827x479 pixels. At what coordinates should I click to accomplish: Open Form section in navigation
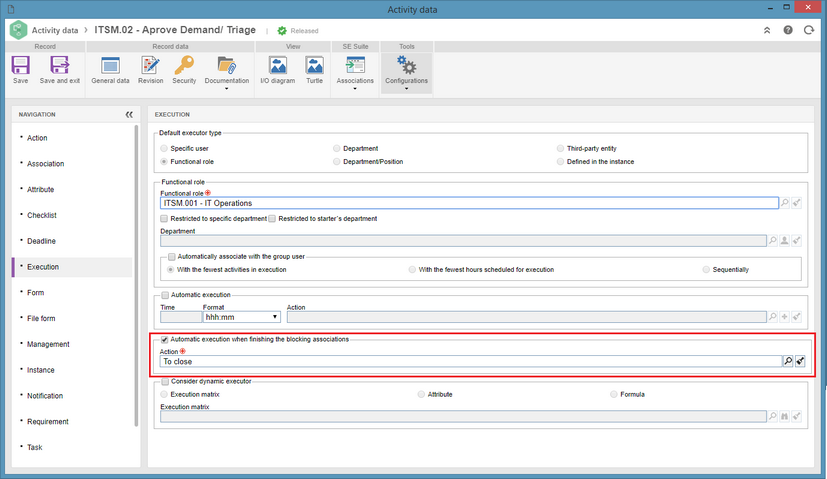click(x=35, y=293)
